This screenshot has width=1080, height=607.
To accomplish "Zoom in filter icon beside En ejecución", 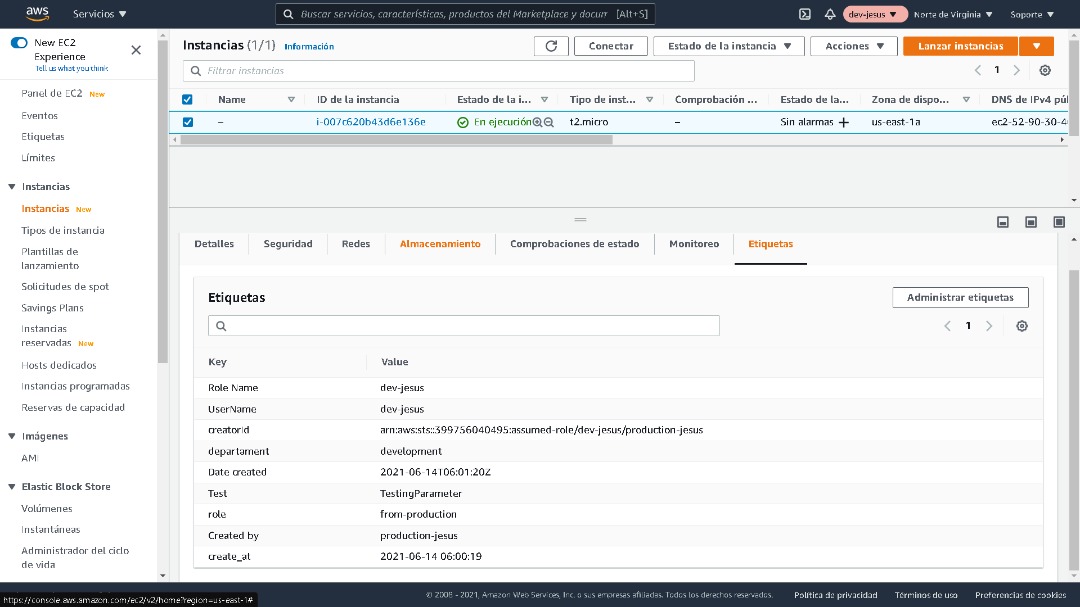I will point(537,122).
